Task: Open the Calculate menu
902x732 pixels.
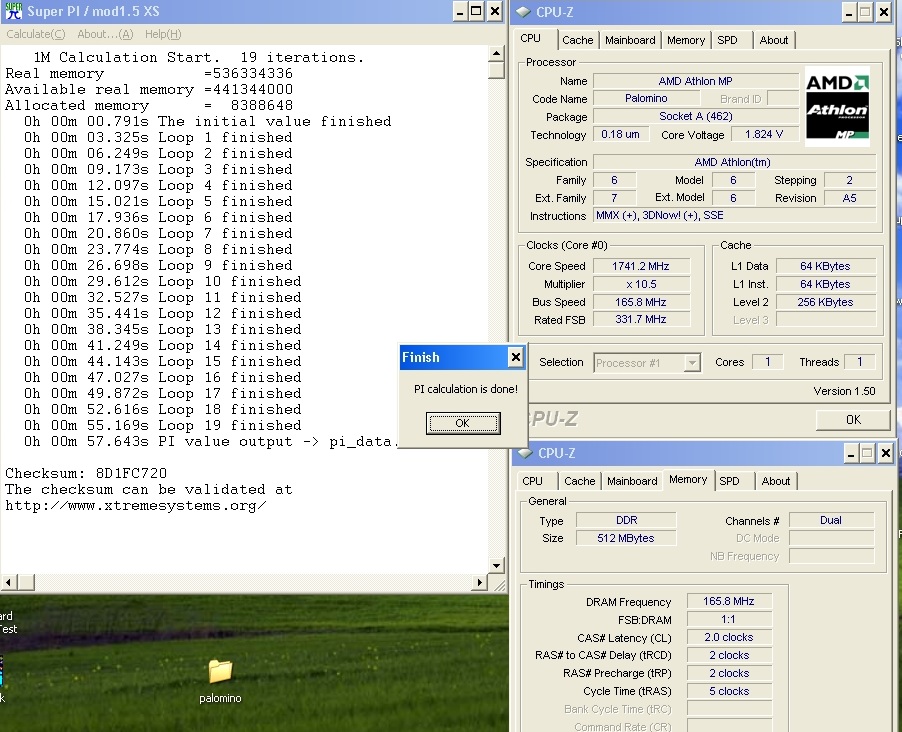Action: [x=35, y=34]
